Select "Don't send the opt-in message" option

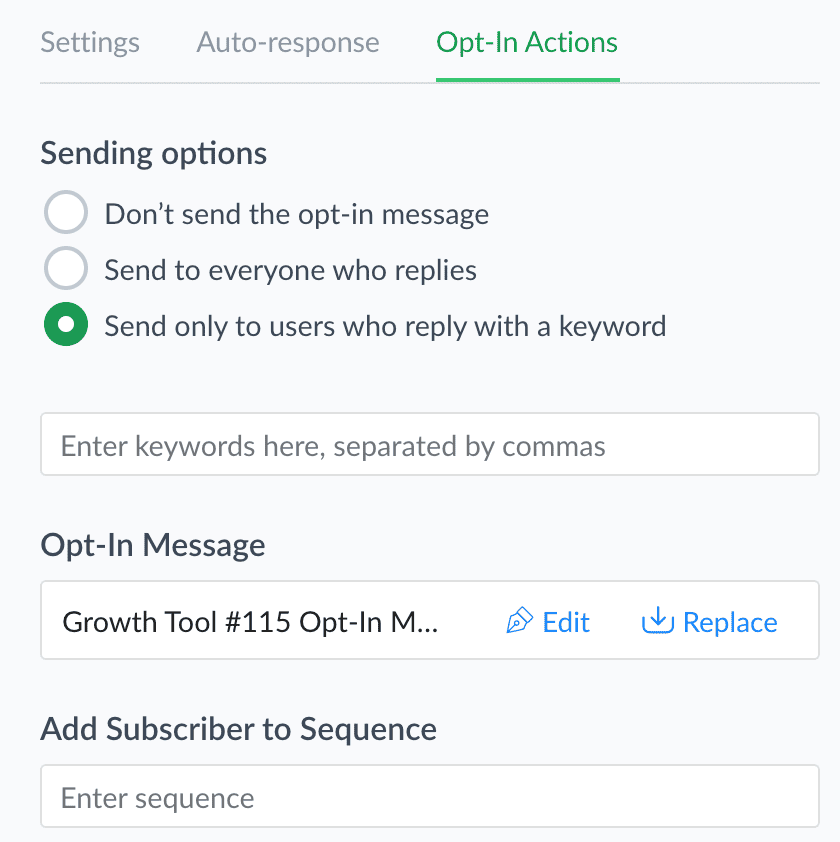(296, 213)
